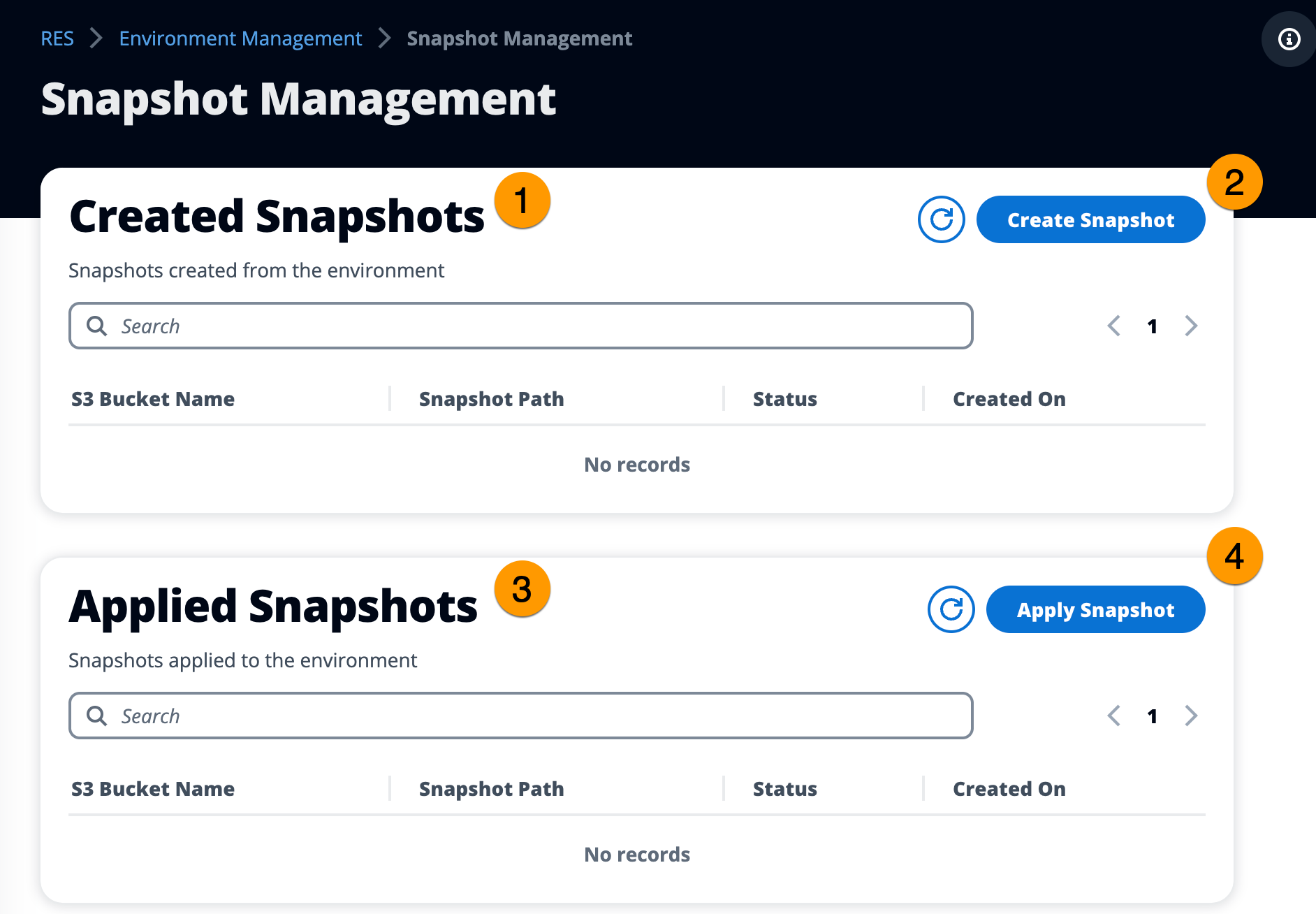Select the previous-page chevron for Applied Snapshots

coord(1113,716)
